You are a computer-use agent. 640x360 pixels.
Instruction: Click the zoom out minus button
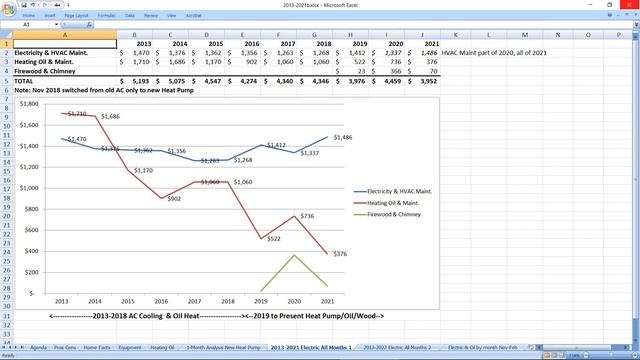pos(586,356)
